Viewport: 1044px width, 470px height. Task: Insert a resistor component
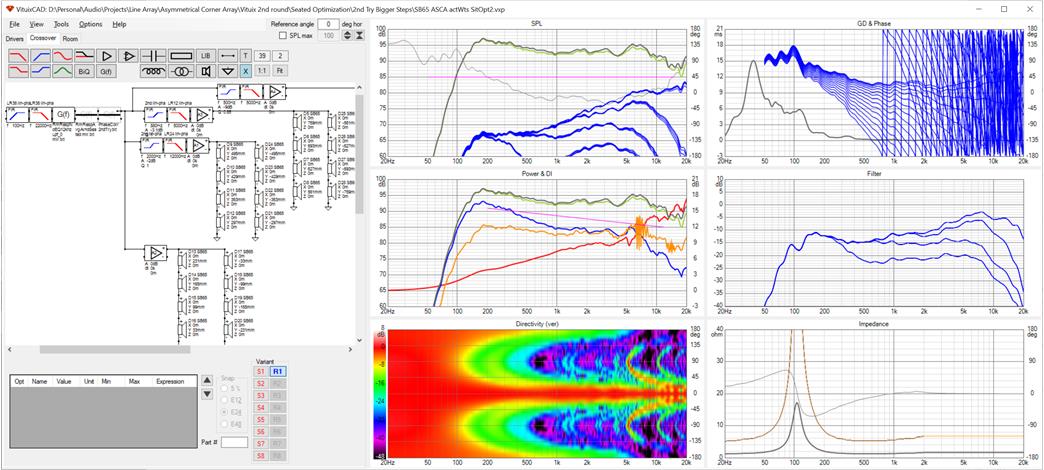coord(181,55)
